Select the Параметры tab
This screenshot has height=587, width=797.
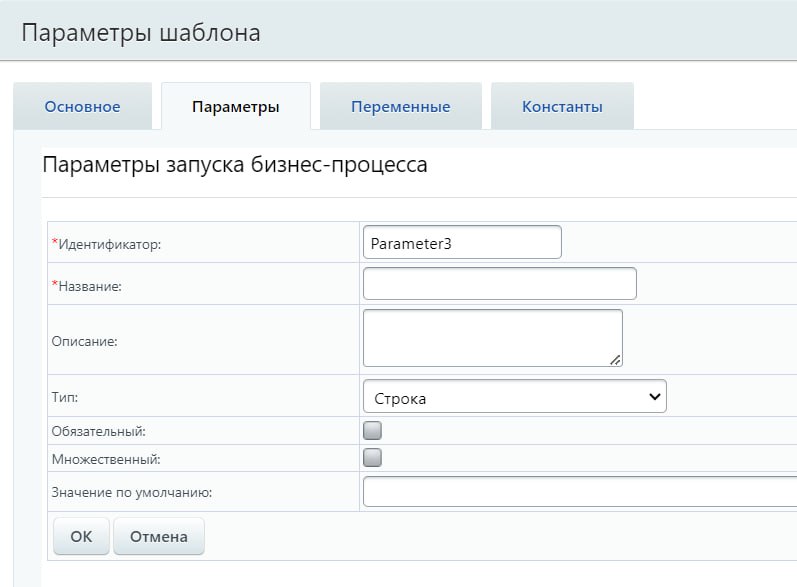235,107
